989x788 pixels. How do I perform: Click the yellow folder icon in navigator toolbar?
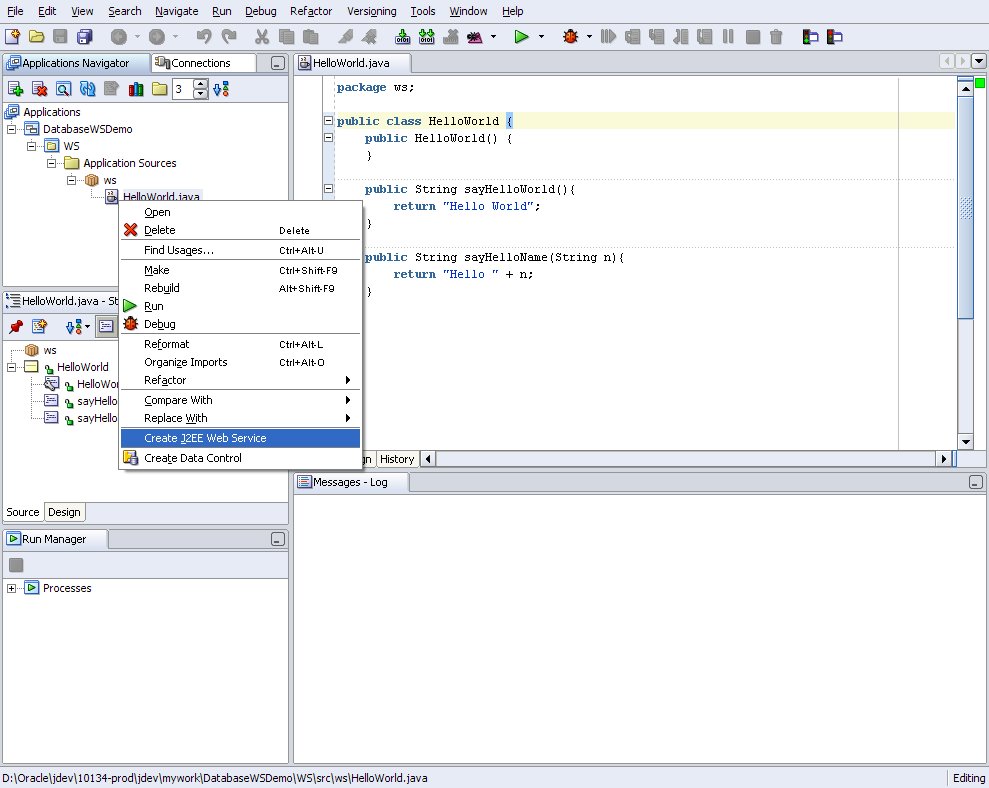tap(160, 89)
